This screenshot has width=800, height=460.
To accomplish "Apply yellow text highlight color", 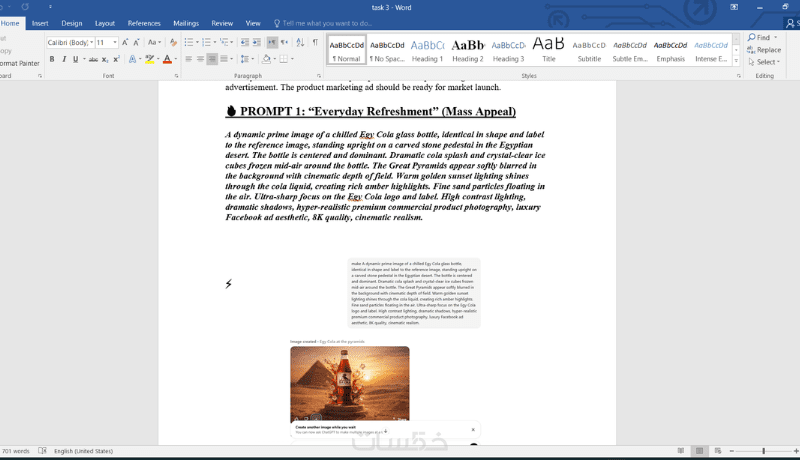I will point(149,59).
